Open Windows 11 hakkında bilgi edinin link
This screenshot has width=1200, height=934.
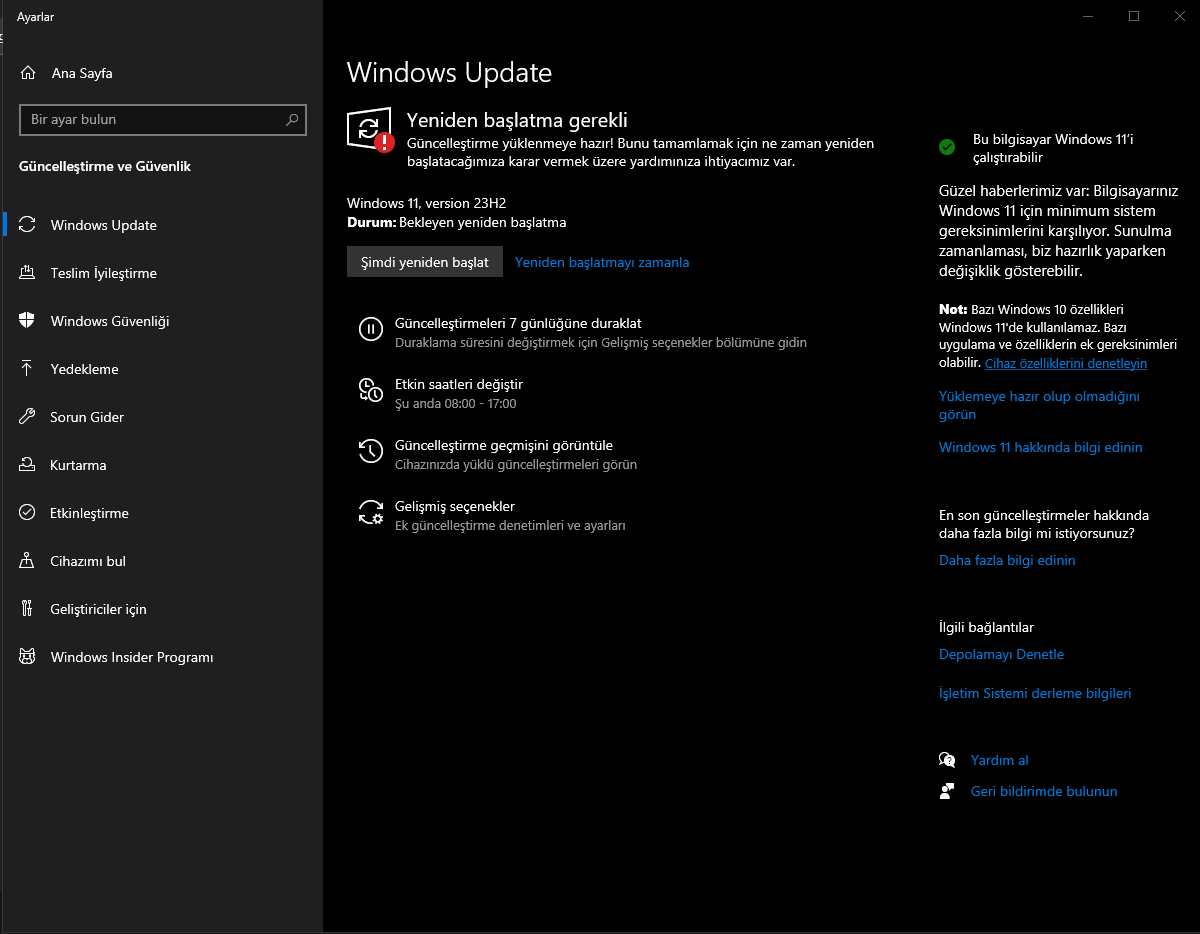[x=1040, y=447]
